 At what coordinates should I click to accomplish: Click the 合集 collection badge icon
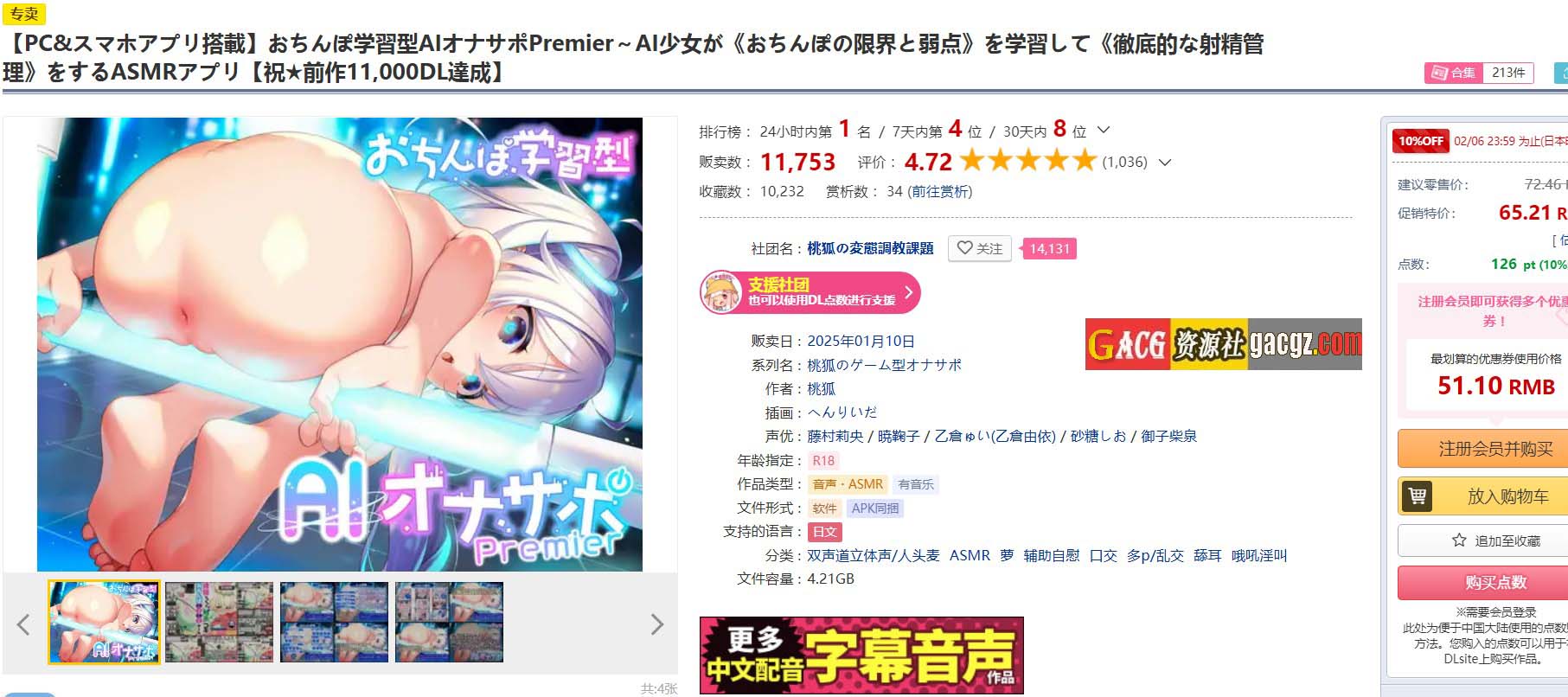1439,74
